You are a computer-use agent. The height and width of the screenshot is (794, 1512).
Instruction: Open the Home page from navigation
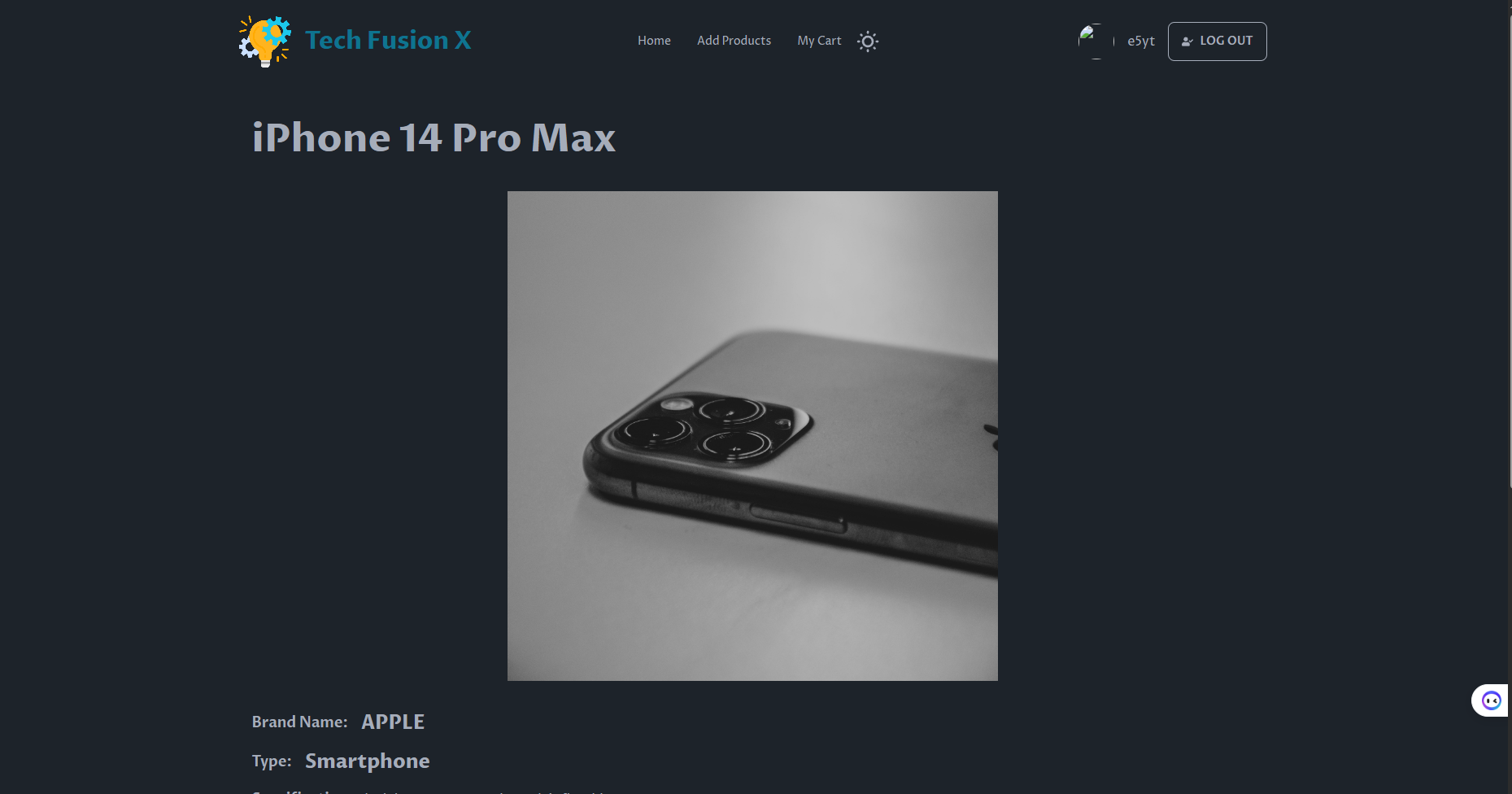click(x=654, y=41)
